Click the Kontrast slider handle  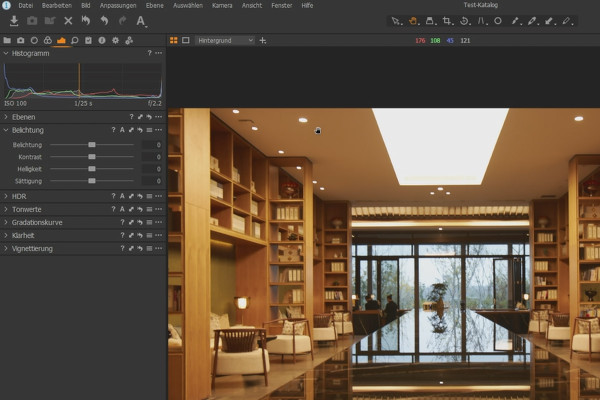(x=92, y=157)
